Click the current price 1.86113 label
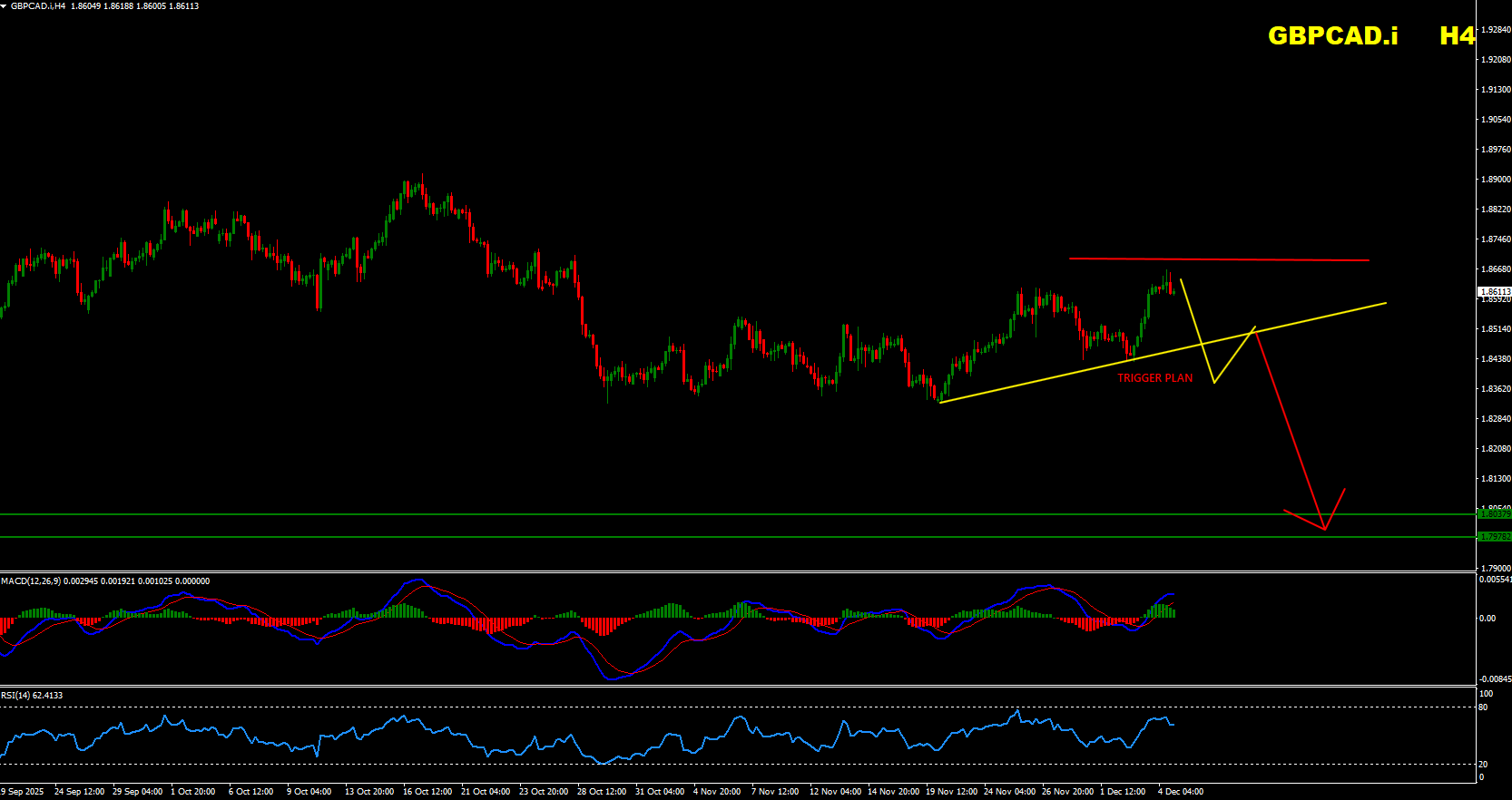1512x800 pixels. tap(1494, 292)
